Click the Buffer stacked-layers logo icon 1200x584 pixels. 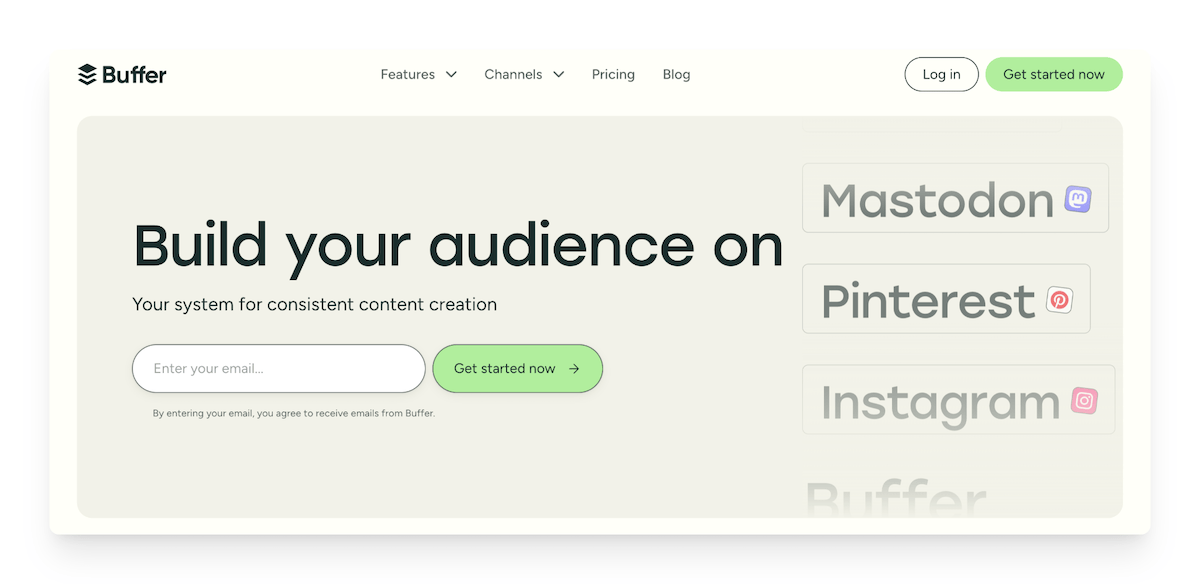[x=87, y=74]
